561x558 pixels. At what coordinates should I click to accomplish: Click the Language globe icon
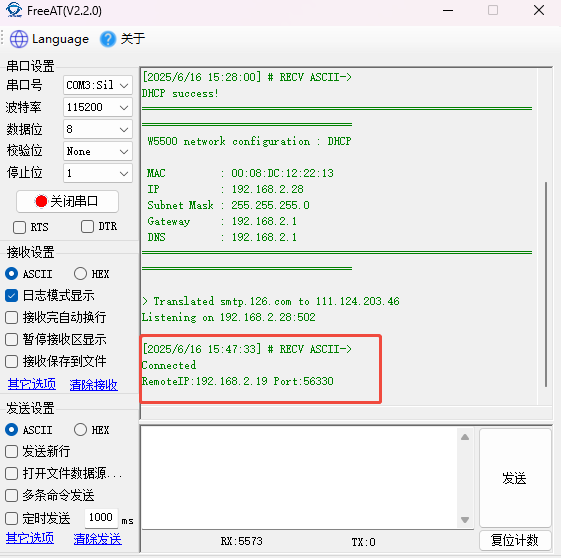[x=19, y=39]
